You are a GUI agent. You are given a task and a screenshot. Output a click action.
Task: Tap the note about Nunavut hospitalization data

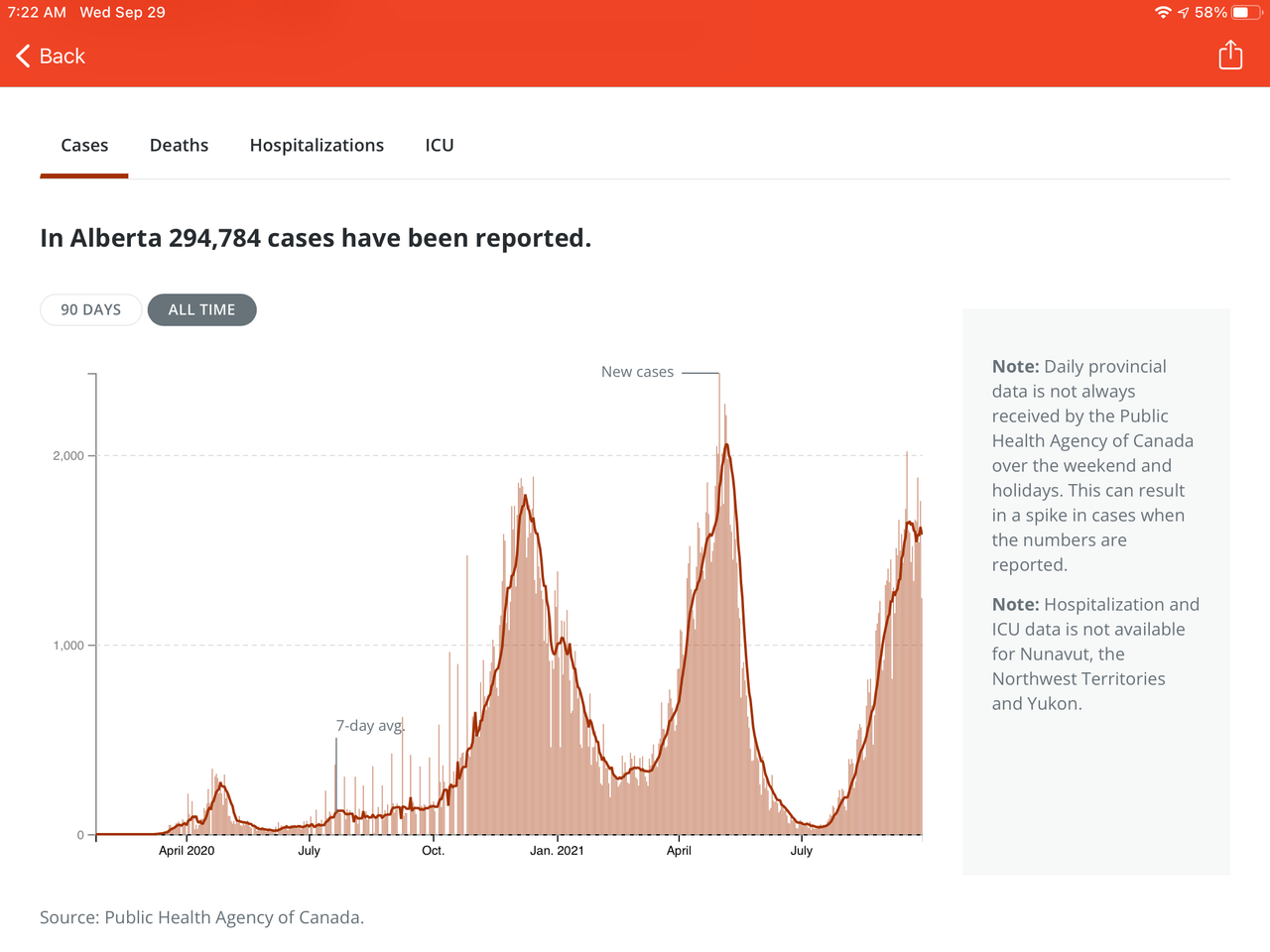point(1095,654)
